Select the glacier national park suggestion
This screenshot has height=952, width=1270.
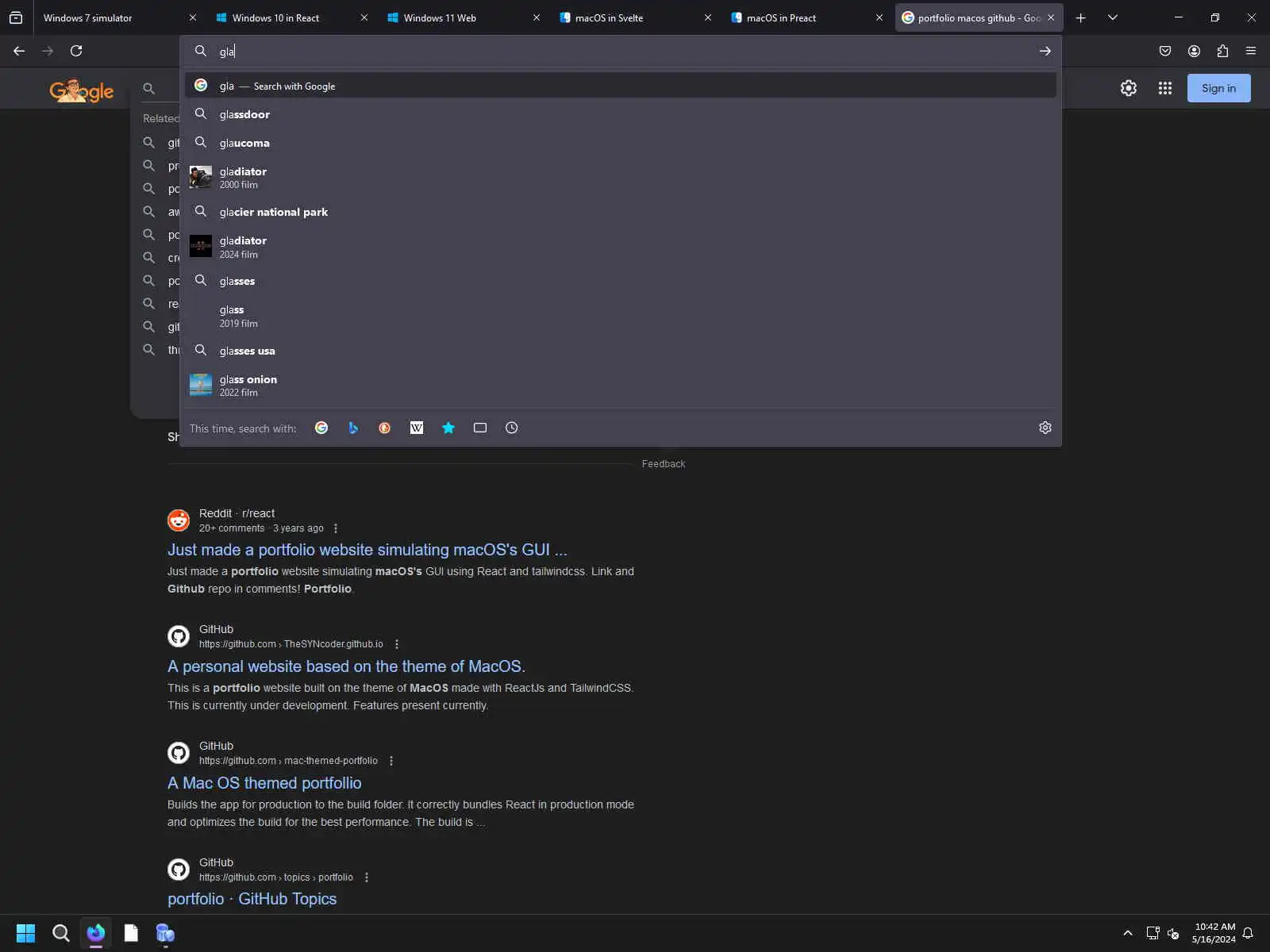pyautogui.click(x=621, y=212)
